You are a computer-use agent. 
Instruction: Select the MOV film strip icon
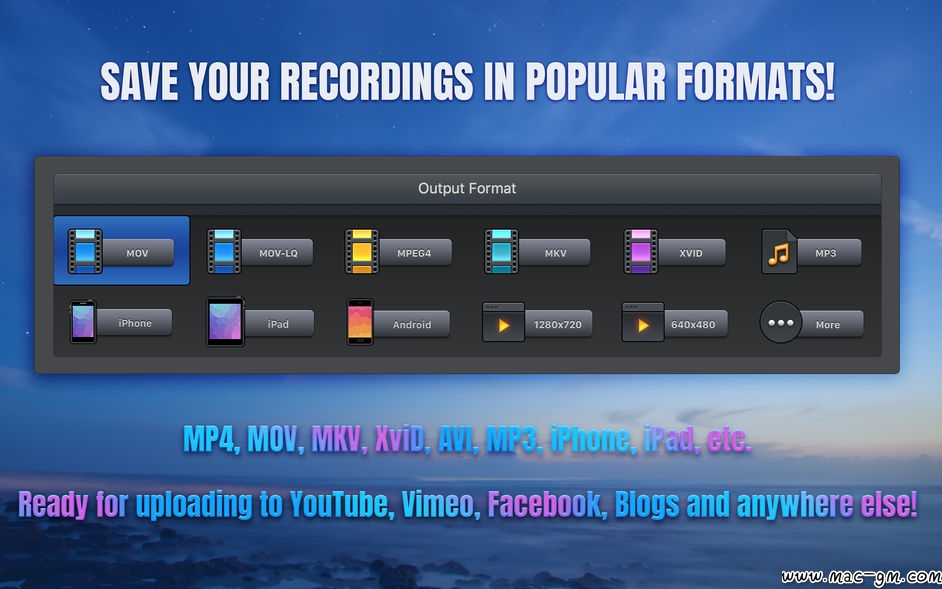pos(85,251)
